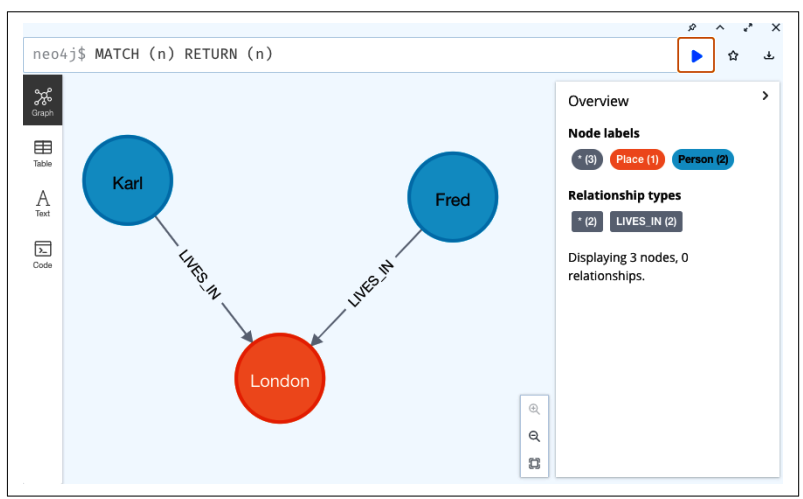This screenshot has height=499, width=803.
Task: Select the all-relationships * (2) badge
Action: 587,221
